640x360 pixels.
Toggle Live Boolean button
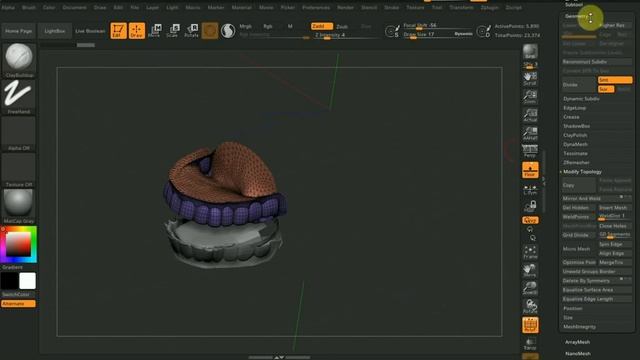pyautogui.click(x=90, y=31)
